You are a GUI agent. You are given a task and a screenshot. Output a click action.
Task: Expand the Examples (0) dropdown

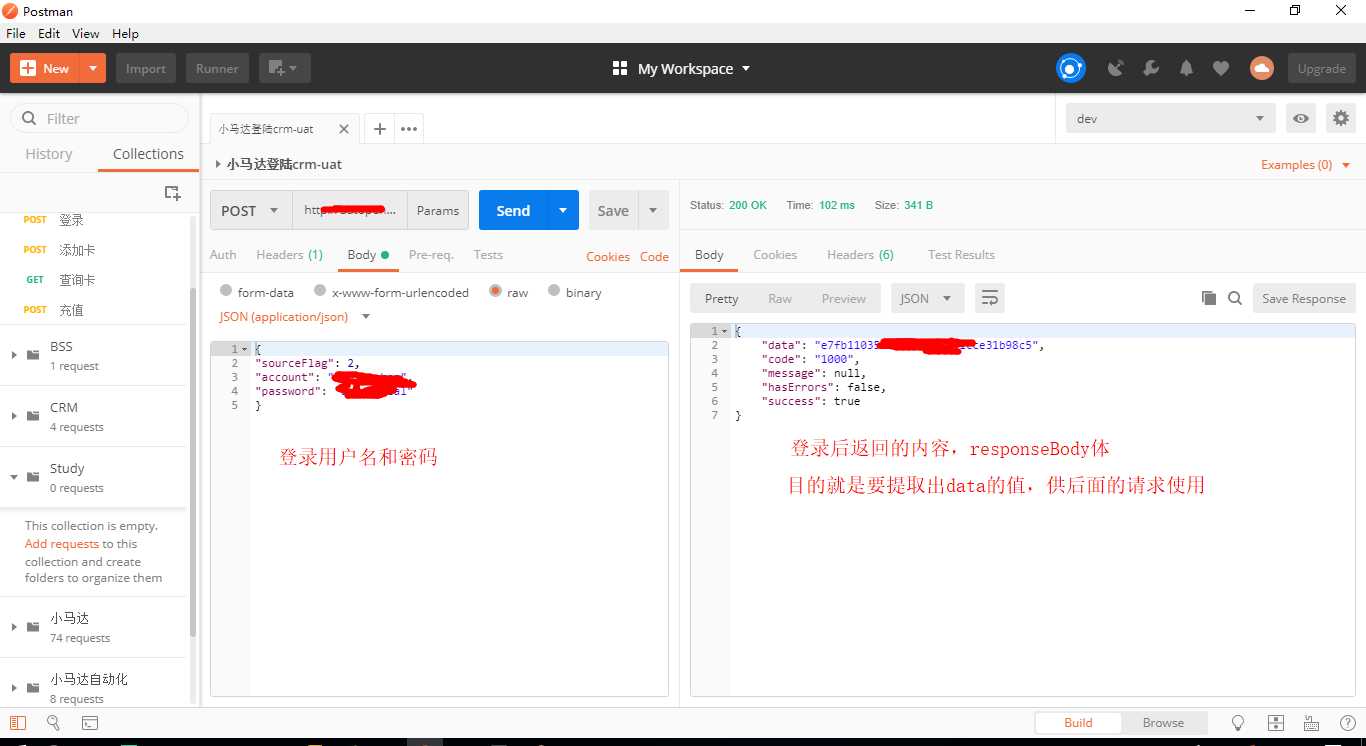(x=1305, y=164)
